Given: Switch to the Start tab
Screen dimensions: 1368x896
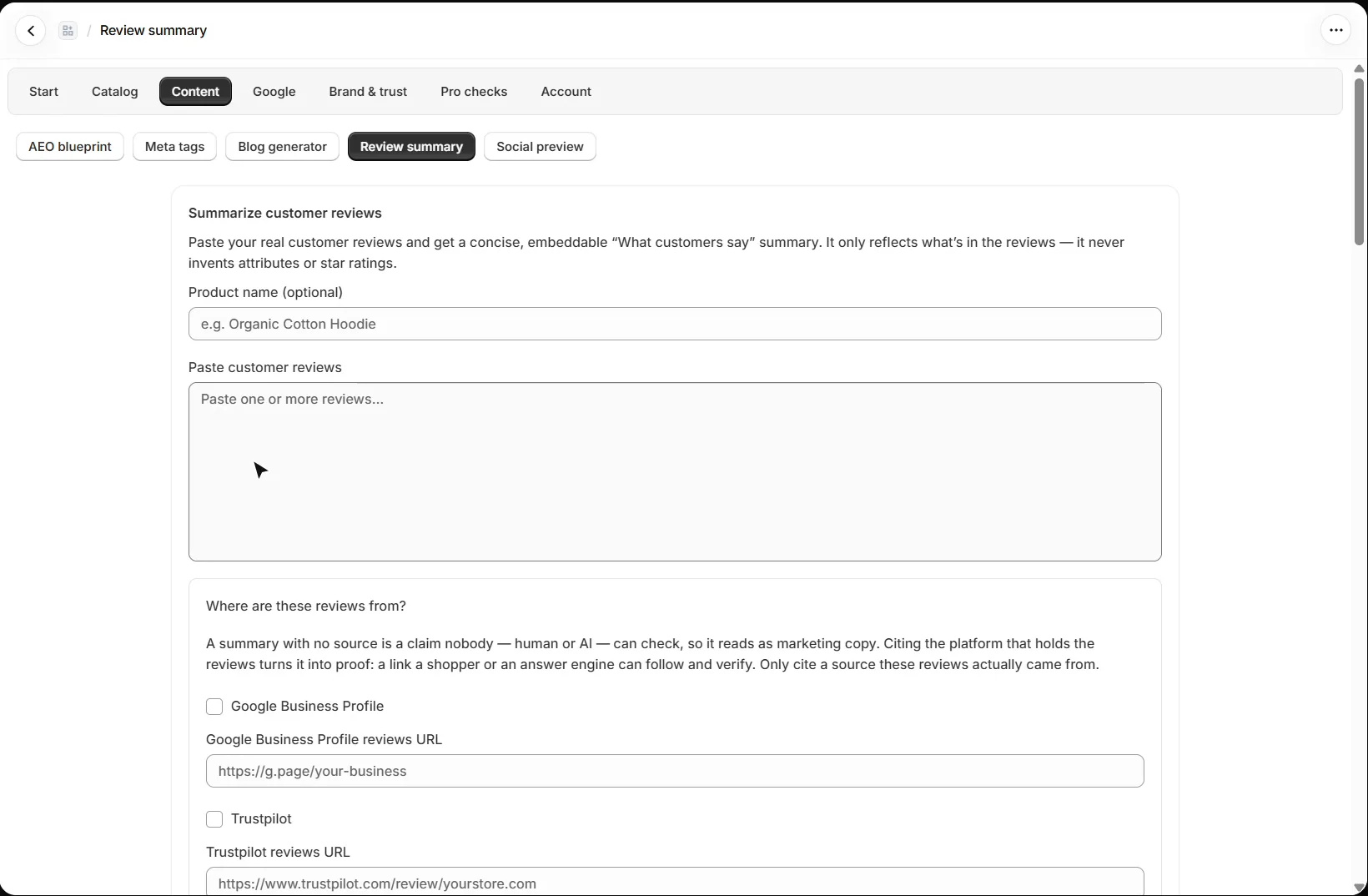Looking at the screenshot, I should (43, 92).
